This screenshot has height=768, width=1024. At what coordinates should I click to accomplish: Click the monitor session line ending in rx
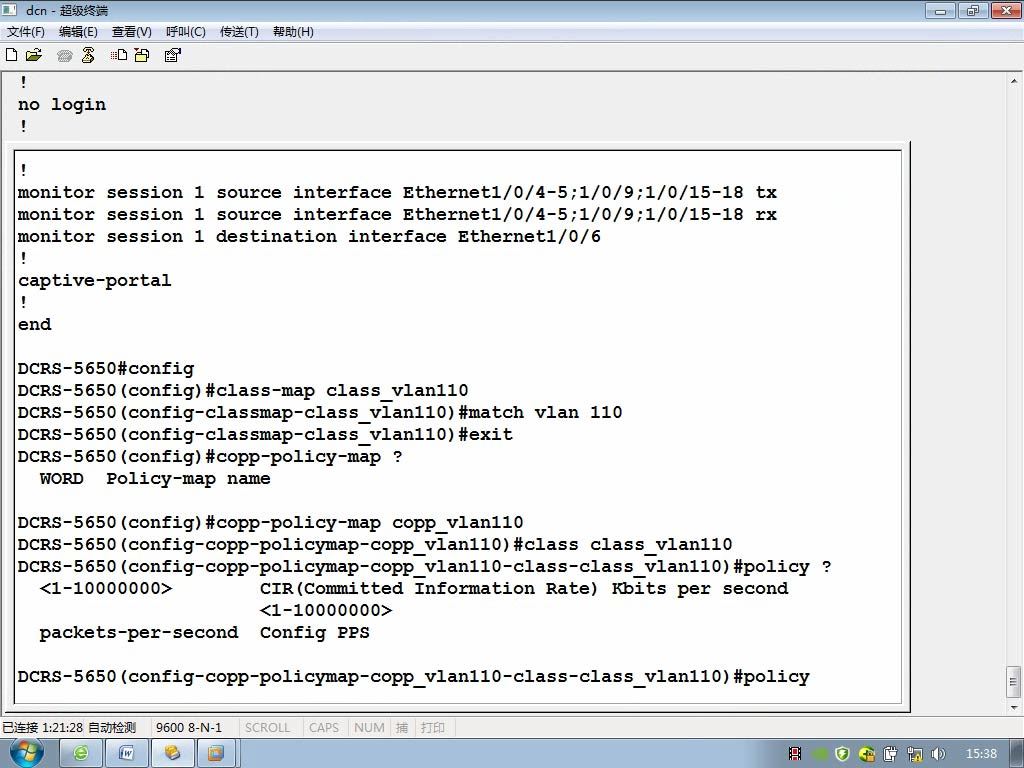coord(397,214)
